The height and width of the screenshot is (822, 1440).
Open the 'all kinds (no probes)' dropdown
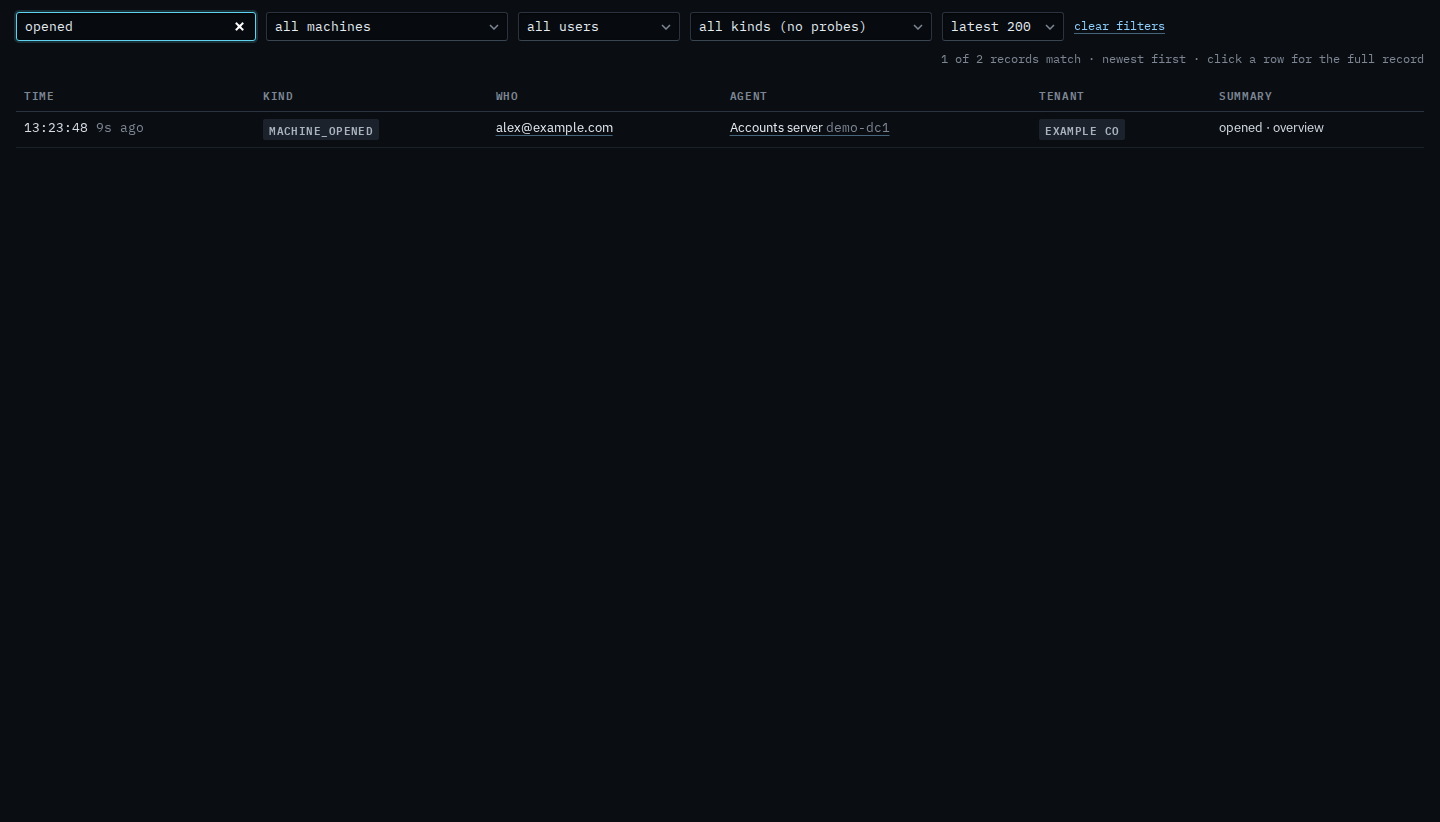point(811,27)
